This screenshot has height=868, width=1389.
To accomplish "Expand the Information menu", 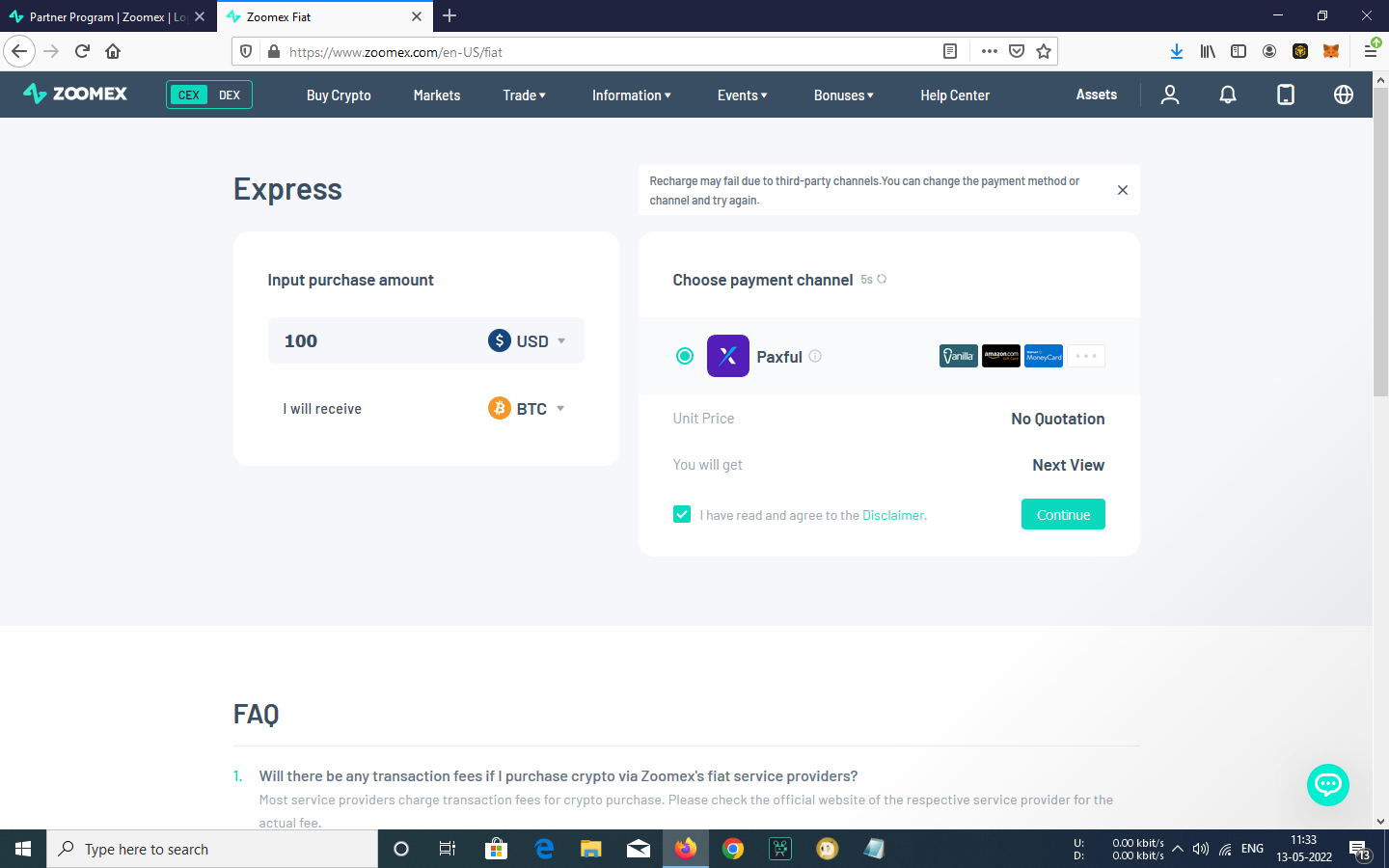I will (x=632, y=95).
